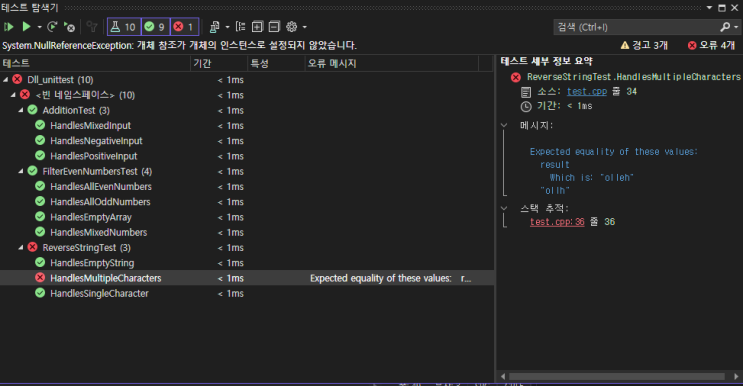
Task: Click the Collapse All minus icon
Action: pos(274,27)
